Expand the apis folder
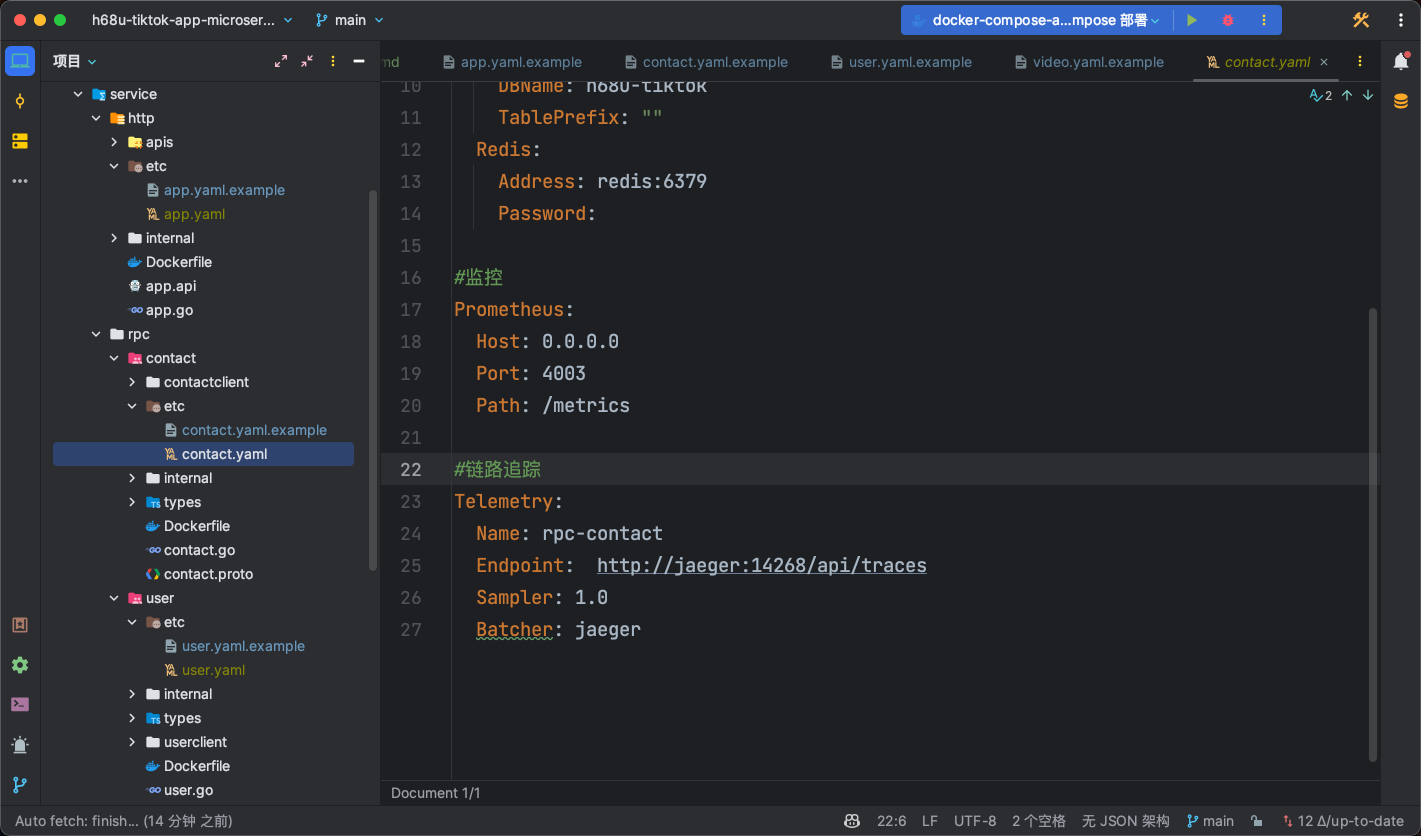This screenshot has width=1421, height=836. click(x=114, y=142)
